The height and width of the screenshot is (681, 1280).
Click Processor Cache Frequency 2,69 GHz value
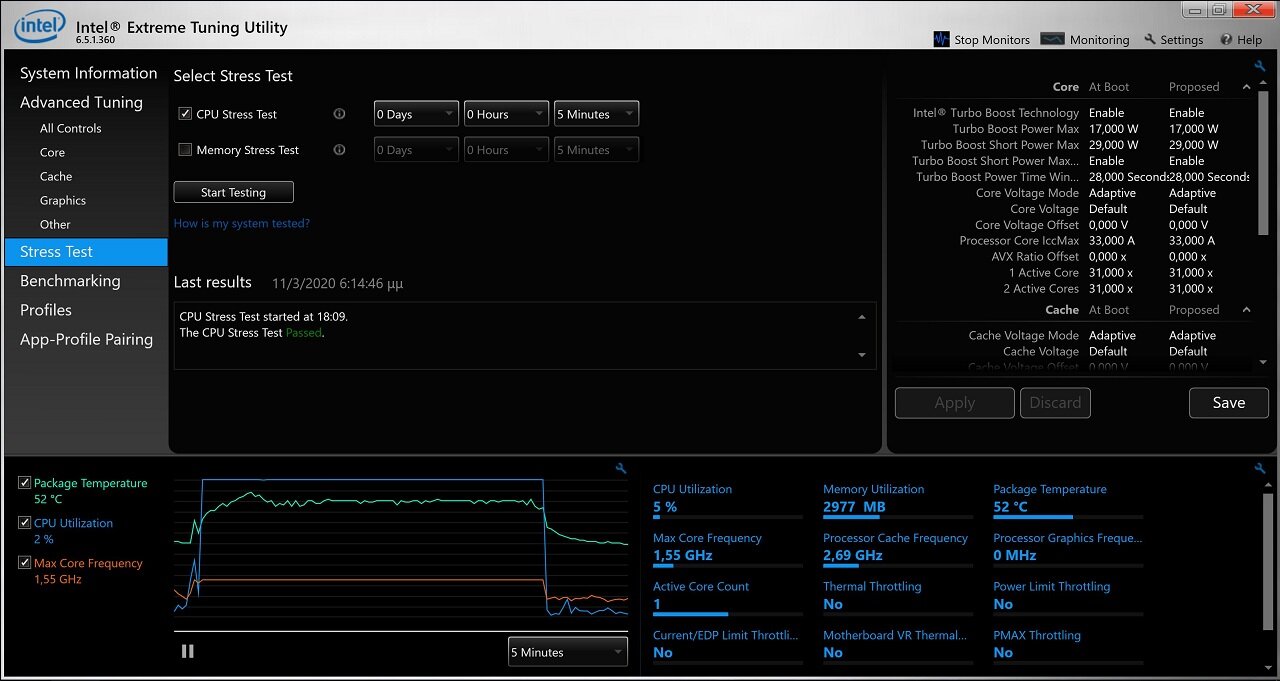click(853, 555)
